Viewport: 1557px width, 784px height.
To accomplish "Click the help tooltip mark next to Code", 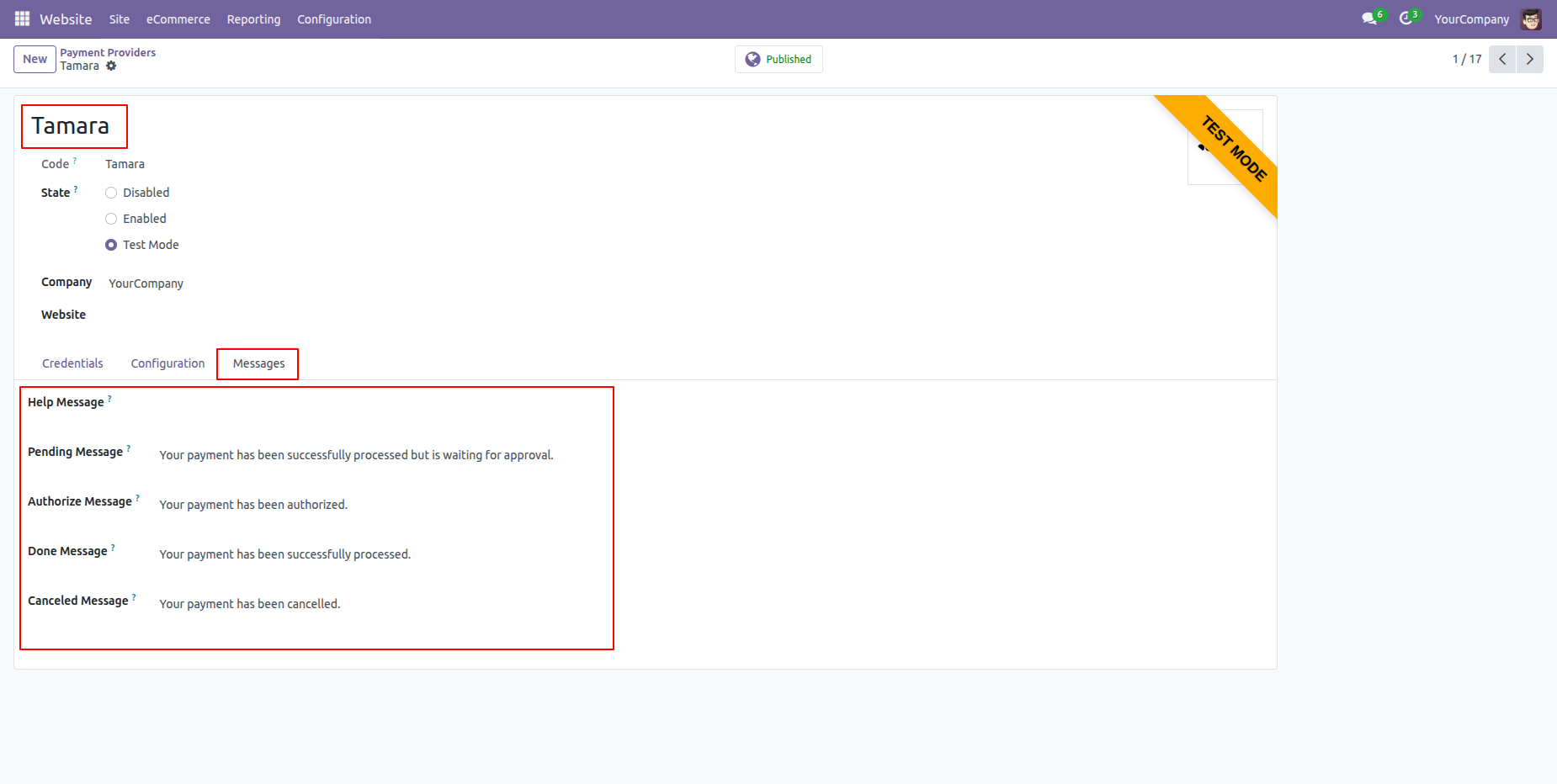I will (74, 160).
